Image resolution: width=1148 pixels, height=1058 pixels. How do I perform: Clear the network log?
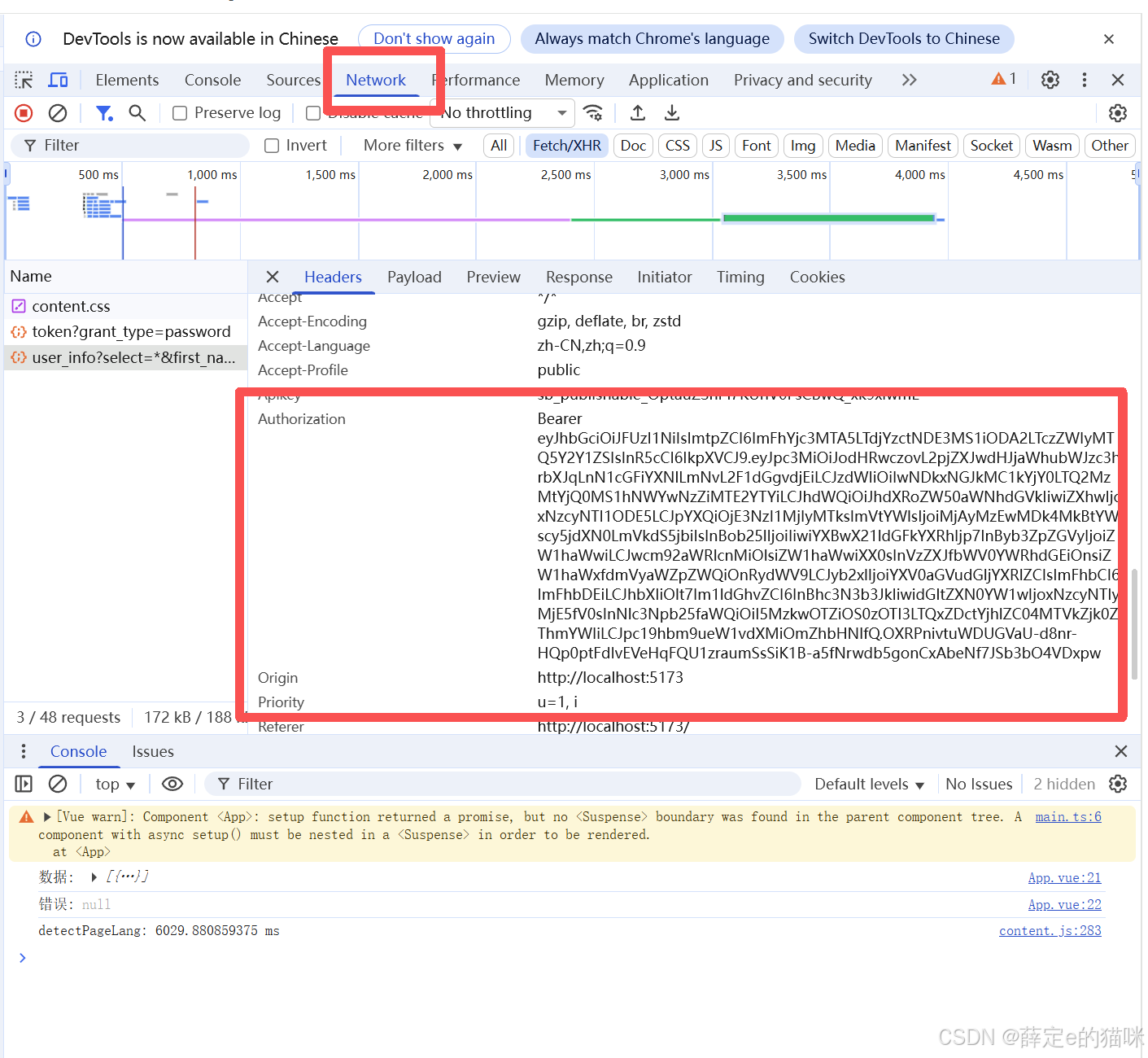(x=58, y=113)
